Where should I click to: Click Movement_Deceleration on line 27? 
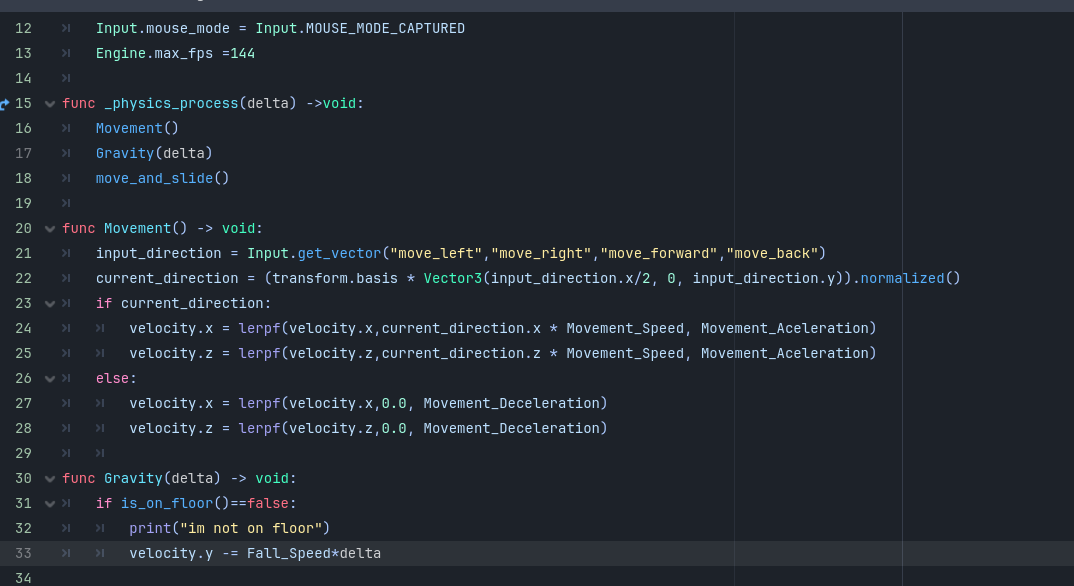511,403
